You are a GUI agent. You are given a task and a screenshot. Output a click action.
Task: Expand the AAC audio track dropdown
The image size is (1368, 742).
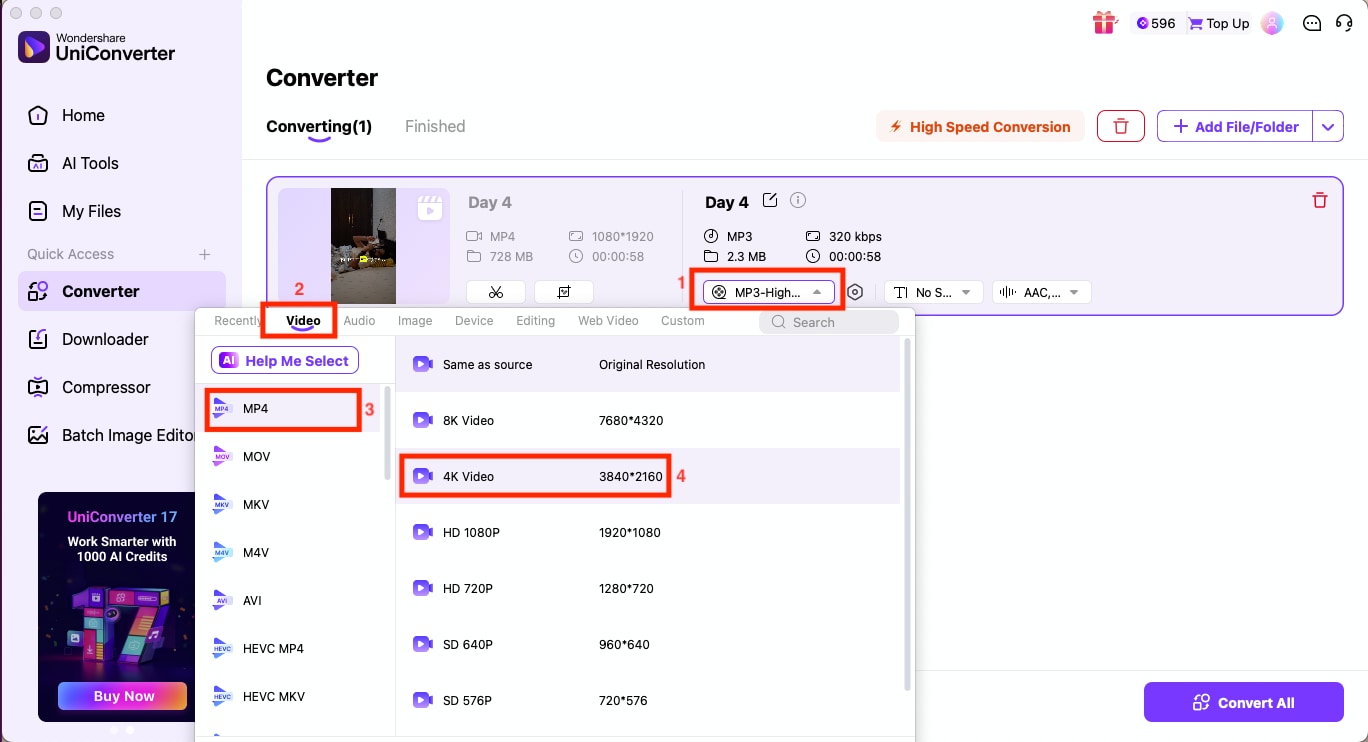1041,292
